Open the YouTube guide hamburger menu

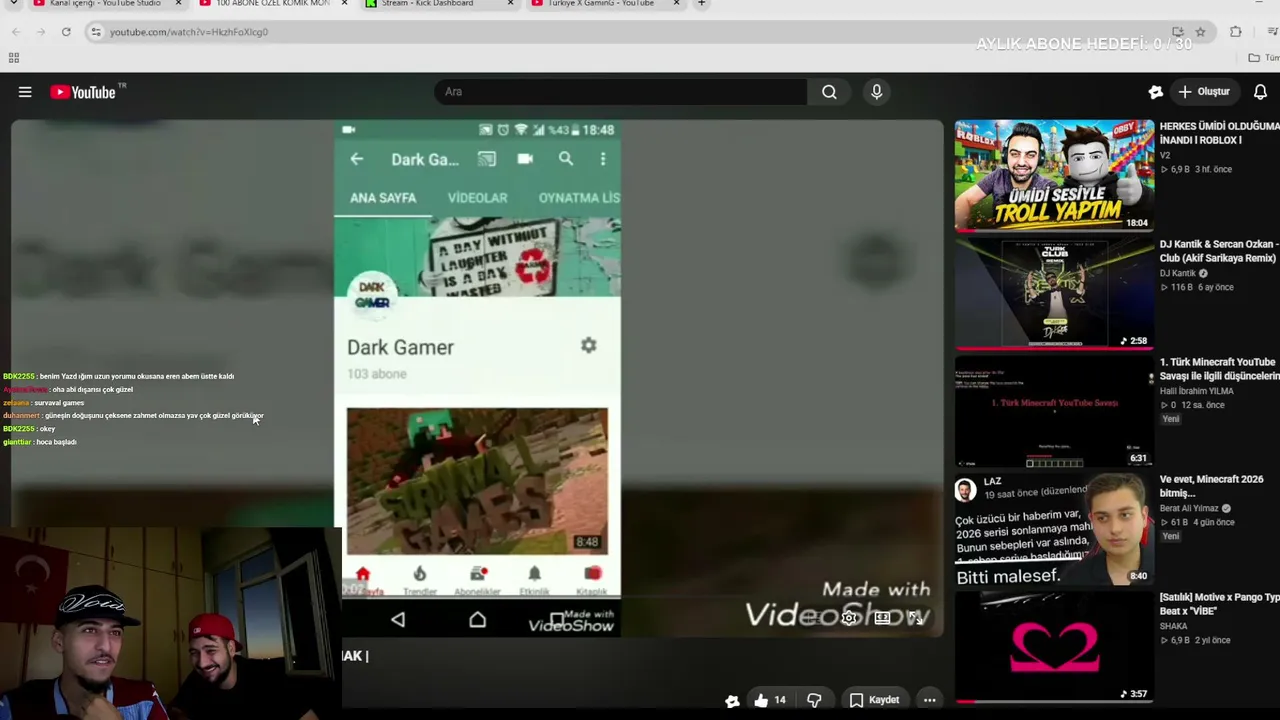coord(25,92)
